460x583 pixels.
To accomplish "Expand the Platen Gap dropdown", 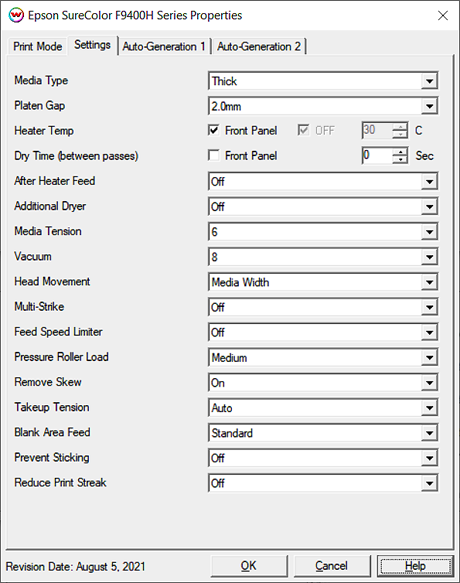I will click(x=323, y=106).
